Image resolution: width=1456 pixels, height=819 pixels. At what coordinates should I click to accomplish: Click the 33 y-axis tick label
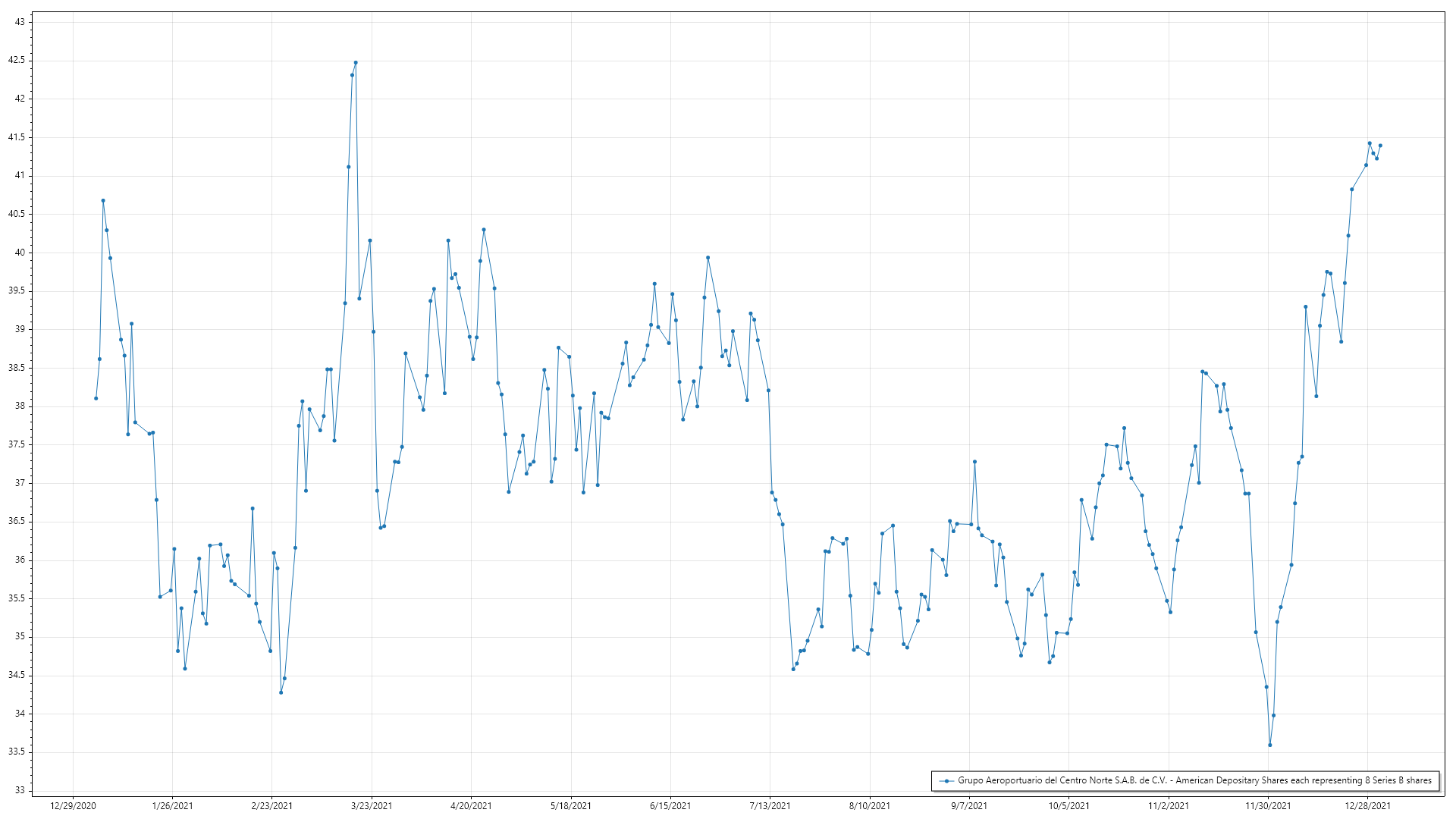[x=20, y=790]
